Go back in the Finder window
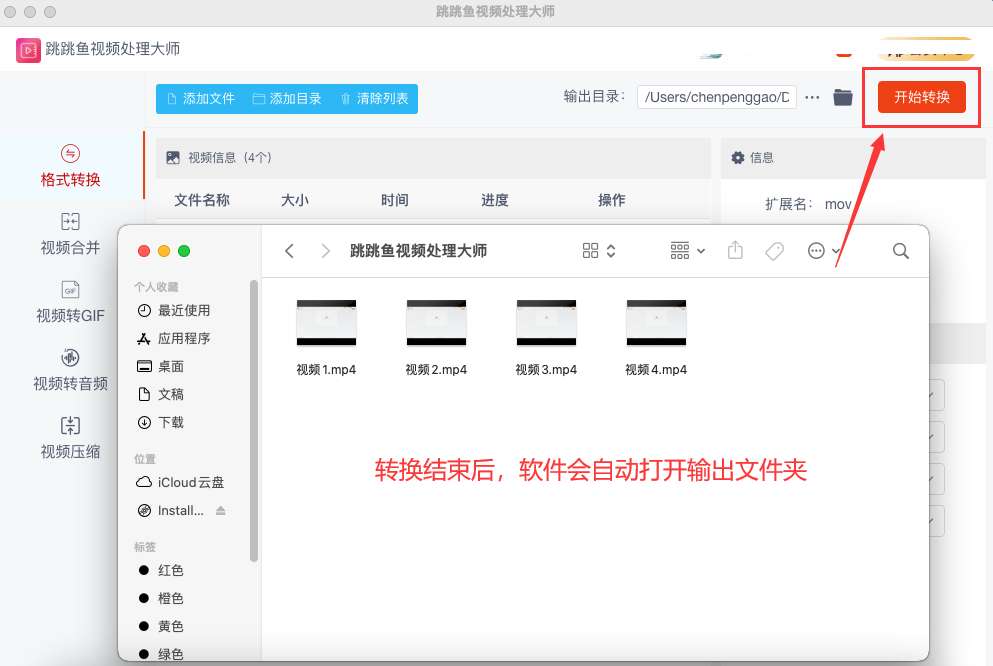 pos(289,251)
